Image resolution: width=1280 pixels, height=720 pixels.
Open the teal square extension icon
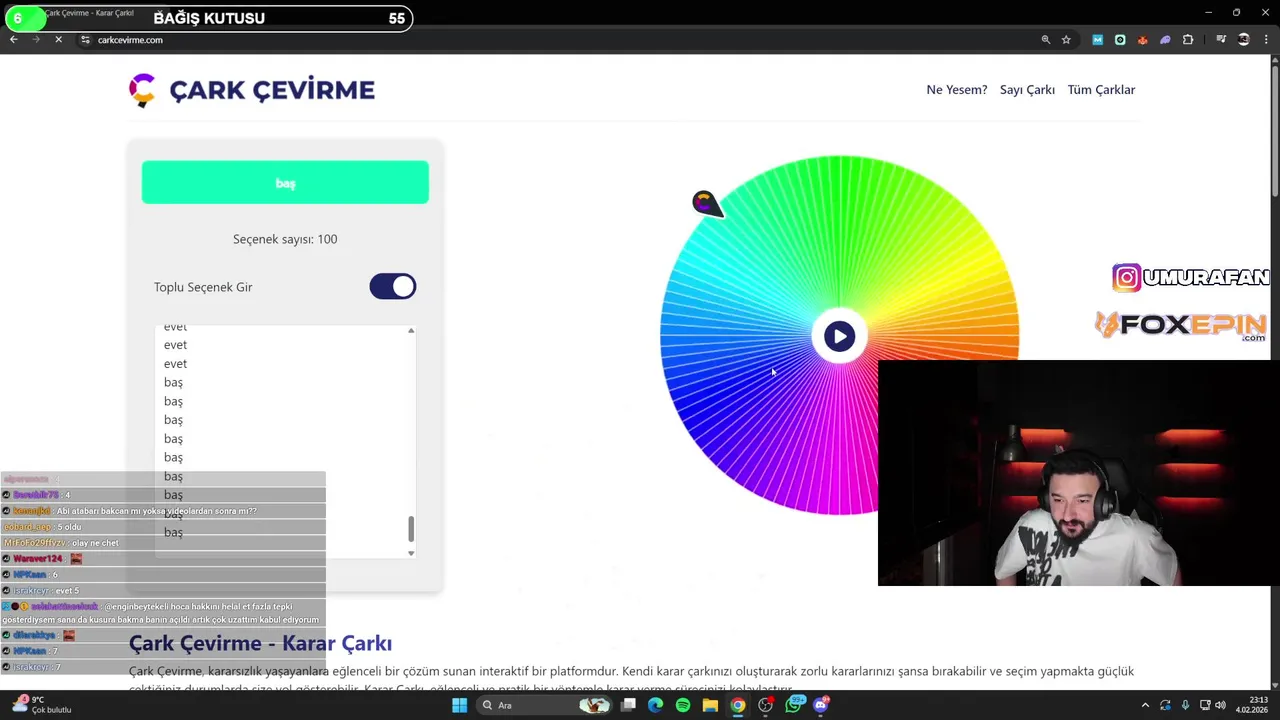(x=1120, y=40)
